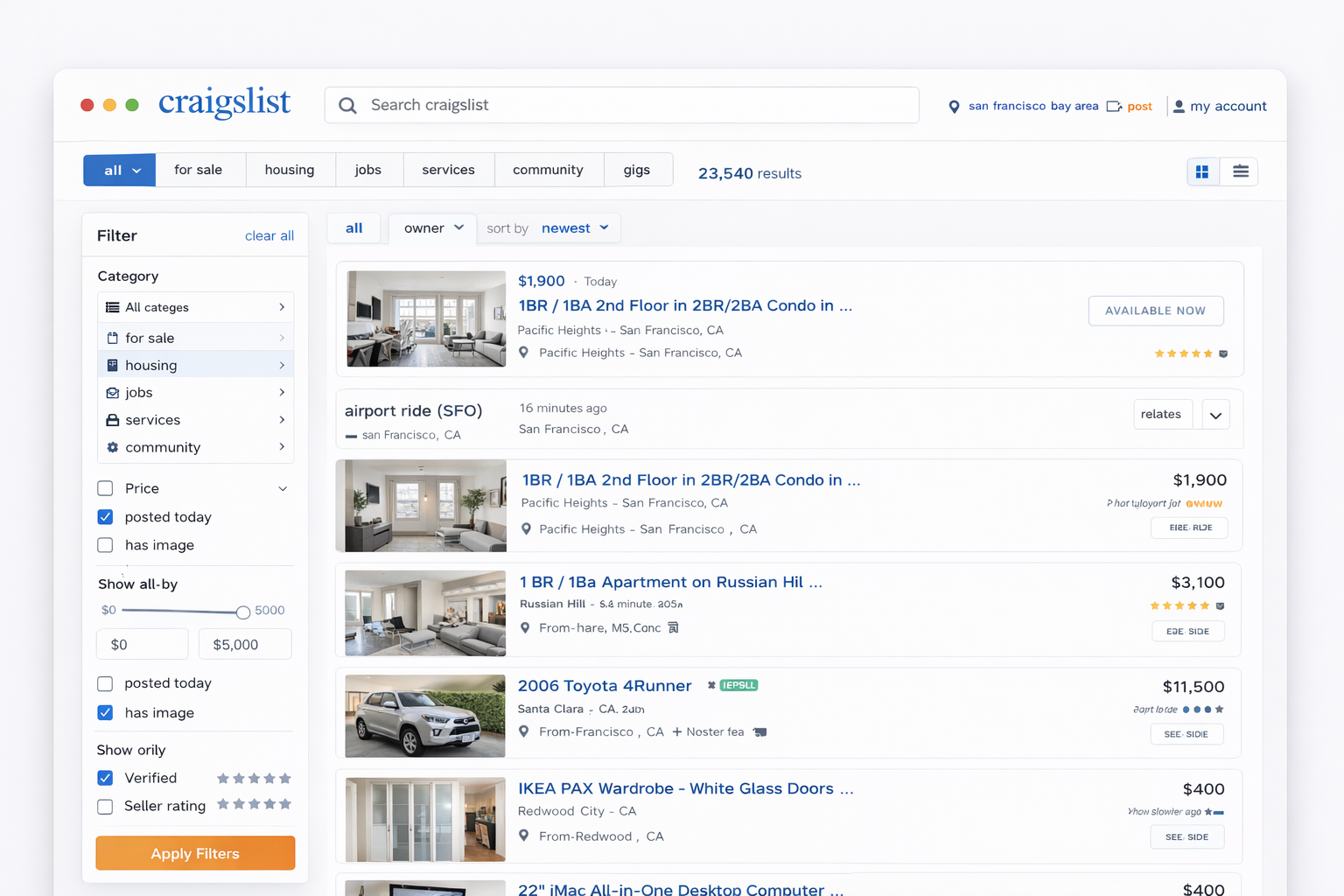
Task: Click the location pin on Toyota 4Runner listing
Action: click(523, 731)
